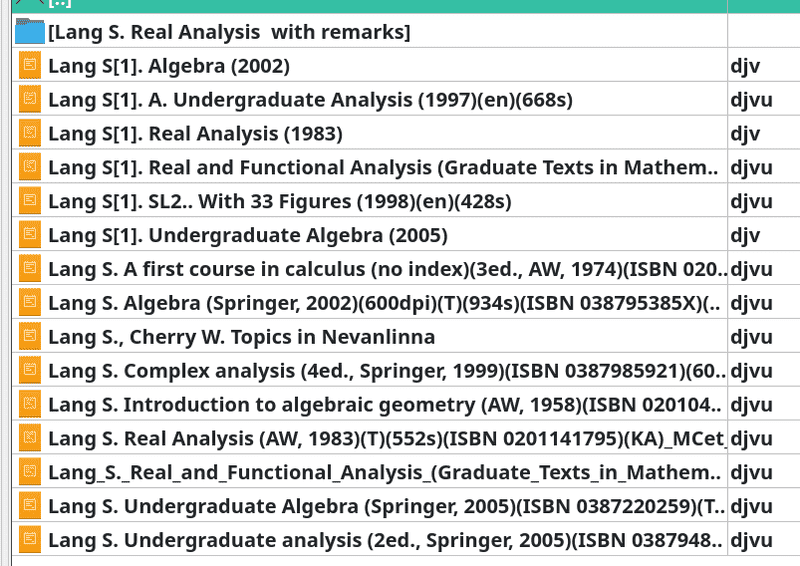Screen dimensions: 800x566
Task: Click the icon of Lang S., Cherry W. Topics in Nevanlinna
Action: click(30, 336)
